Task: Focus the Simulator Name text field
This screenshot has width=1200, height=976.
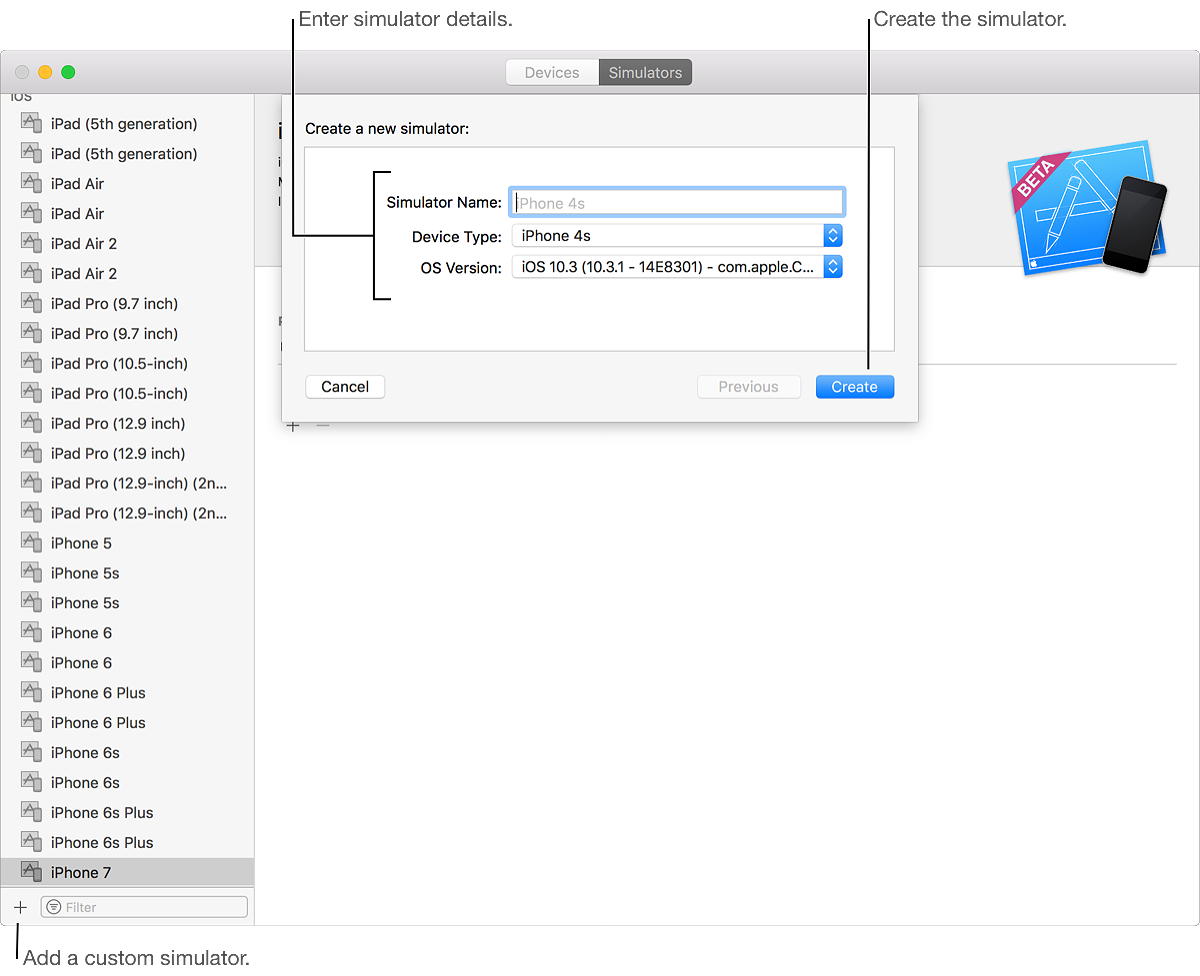Action: [677, 203]
